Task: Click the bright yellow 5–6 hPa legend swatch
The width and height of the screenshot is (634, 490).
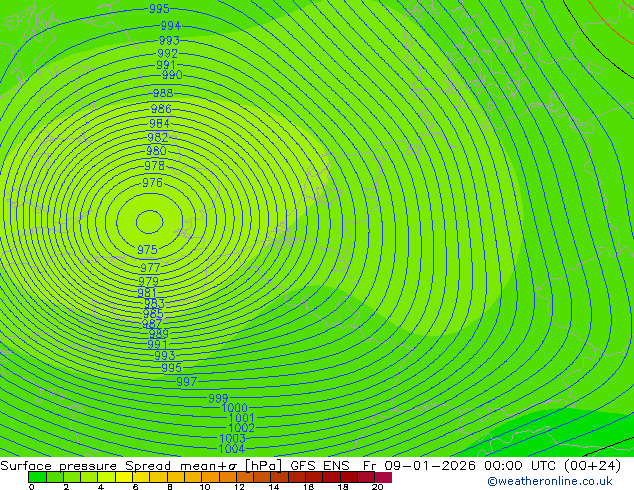Action: (124, 477)
